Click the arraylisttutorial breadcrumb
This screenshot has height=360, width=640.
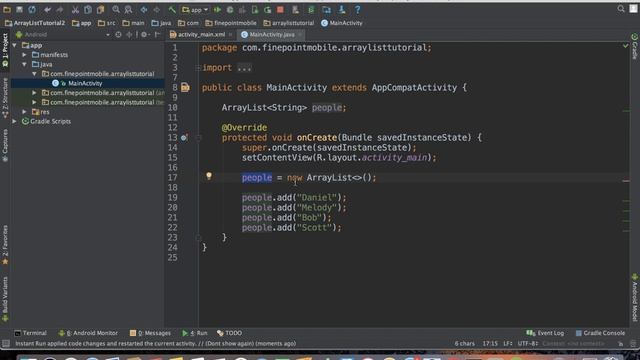click(x=289, y=23)
